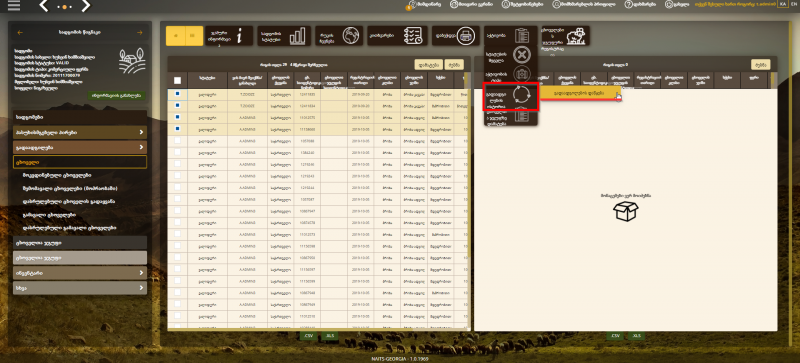This screenshot has height=363, width=800.
Task: Expand ინვენტარი in the sidebar
Action: [x=80, y=273]
